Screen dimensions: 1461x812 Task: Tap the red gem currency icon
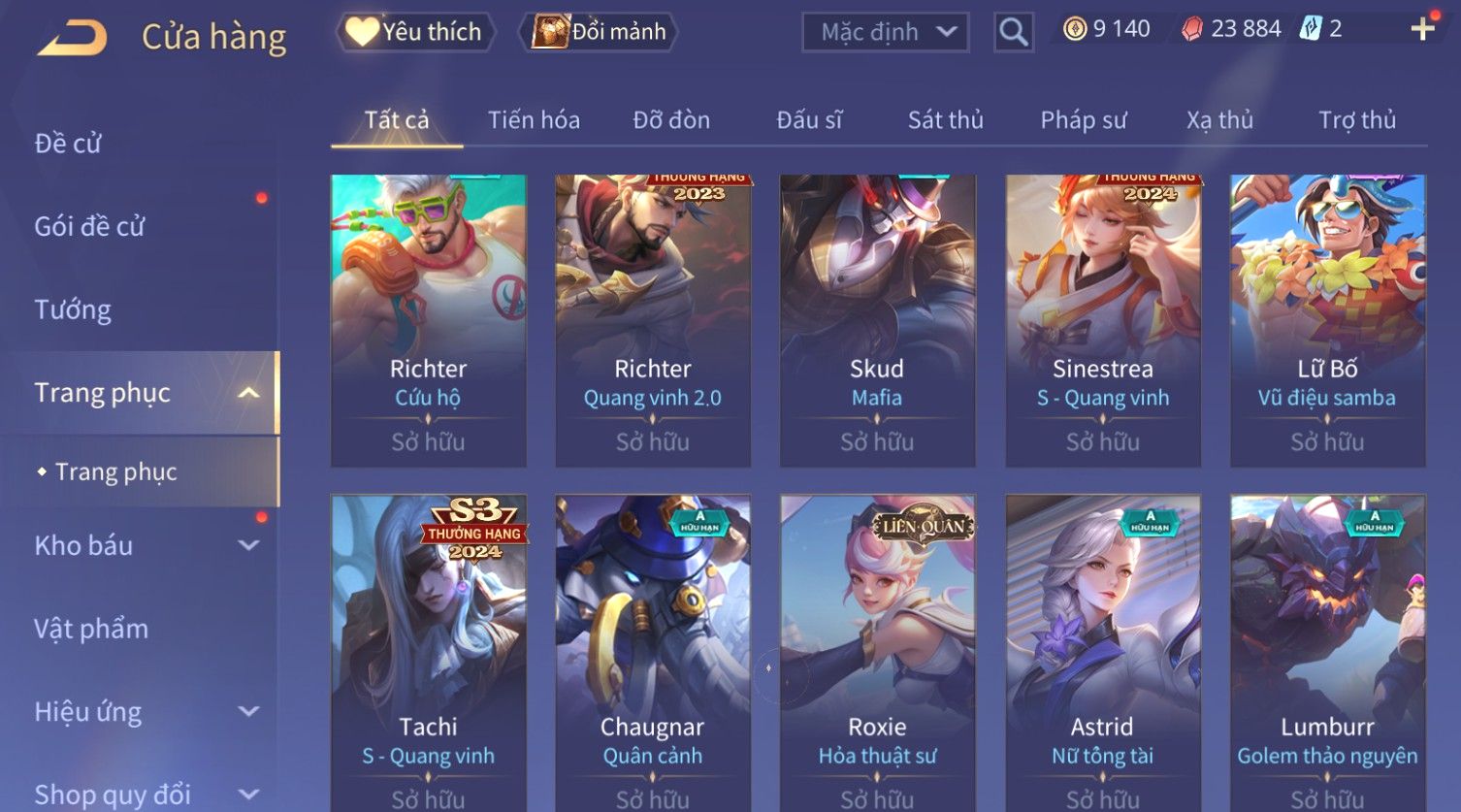click(x=1191, y=29)
